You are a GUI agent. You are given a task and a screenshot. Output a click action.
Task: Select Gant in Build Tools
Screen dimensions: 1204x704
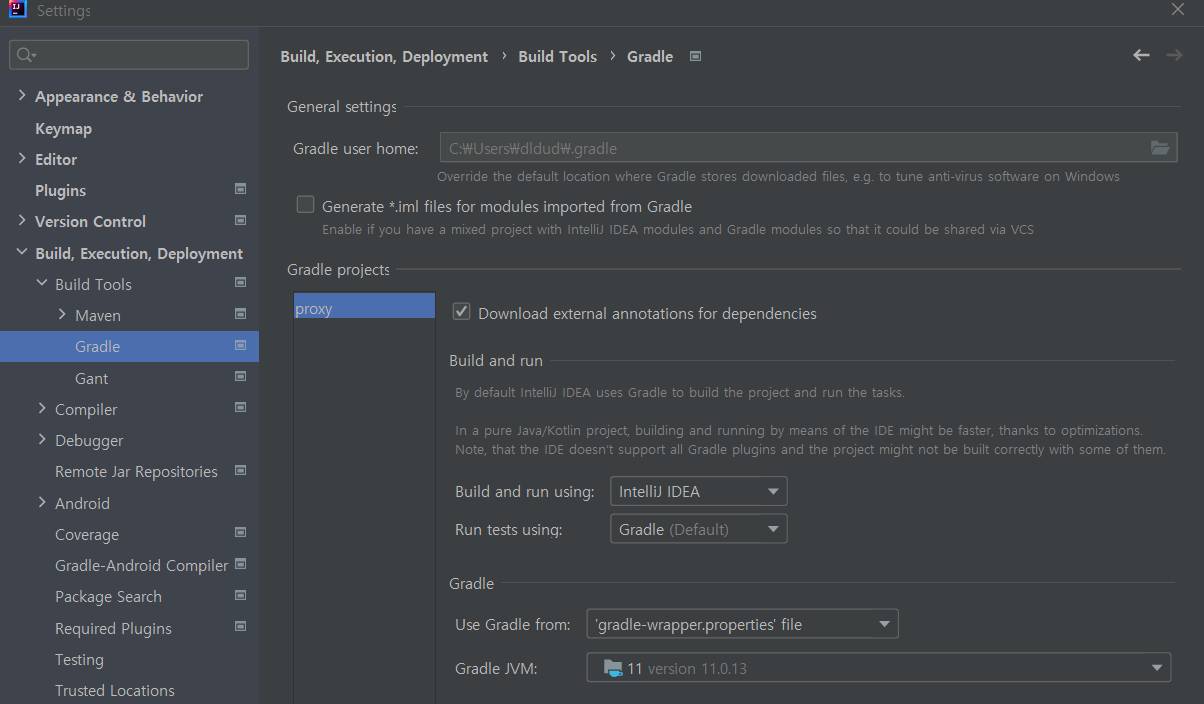tap(91, 378)
